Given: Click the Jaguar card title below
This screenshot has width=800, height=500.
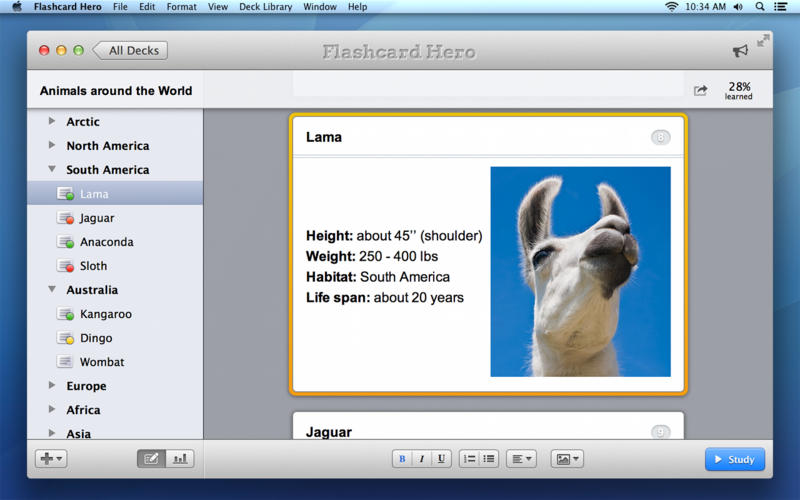Looking at the screenshot, I should [329, 432].
